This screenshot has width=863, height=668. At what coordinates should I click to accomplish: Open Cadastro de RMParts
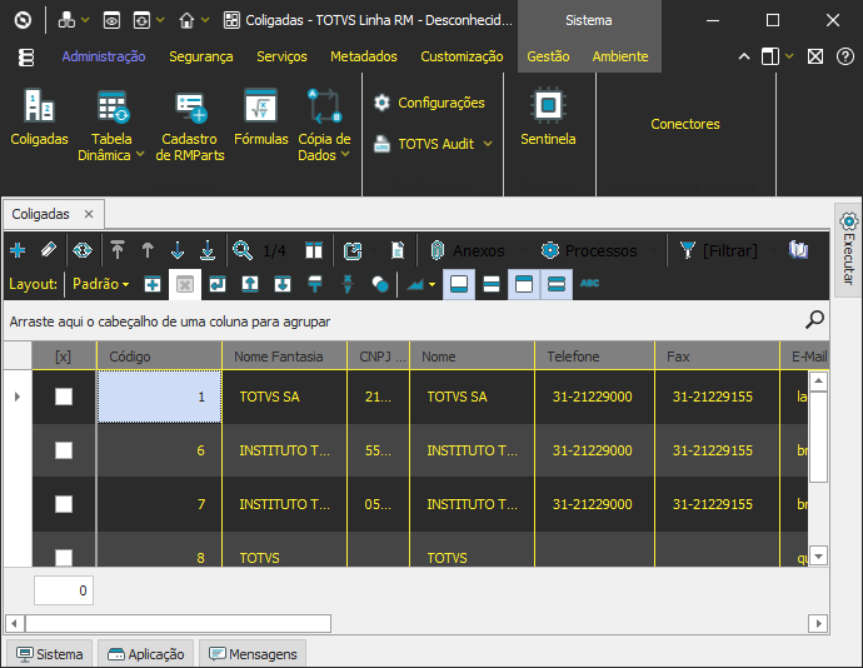pyautogui.click(x=190, y=125)
